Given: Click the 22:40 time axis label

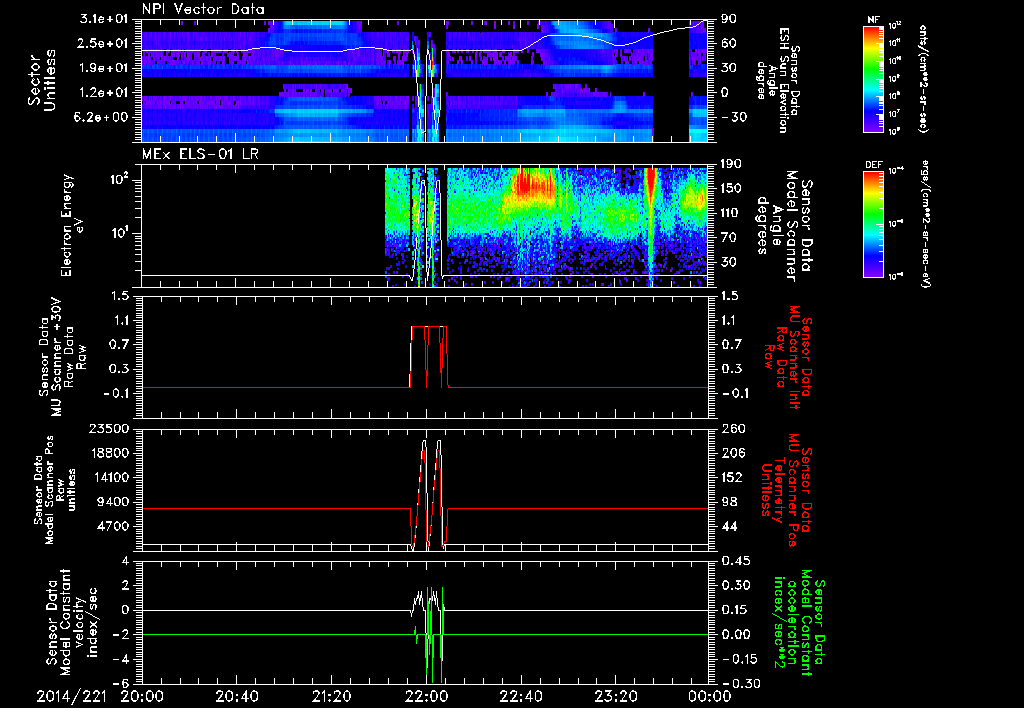Looking at the screenshot, I should 520,696.
